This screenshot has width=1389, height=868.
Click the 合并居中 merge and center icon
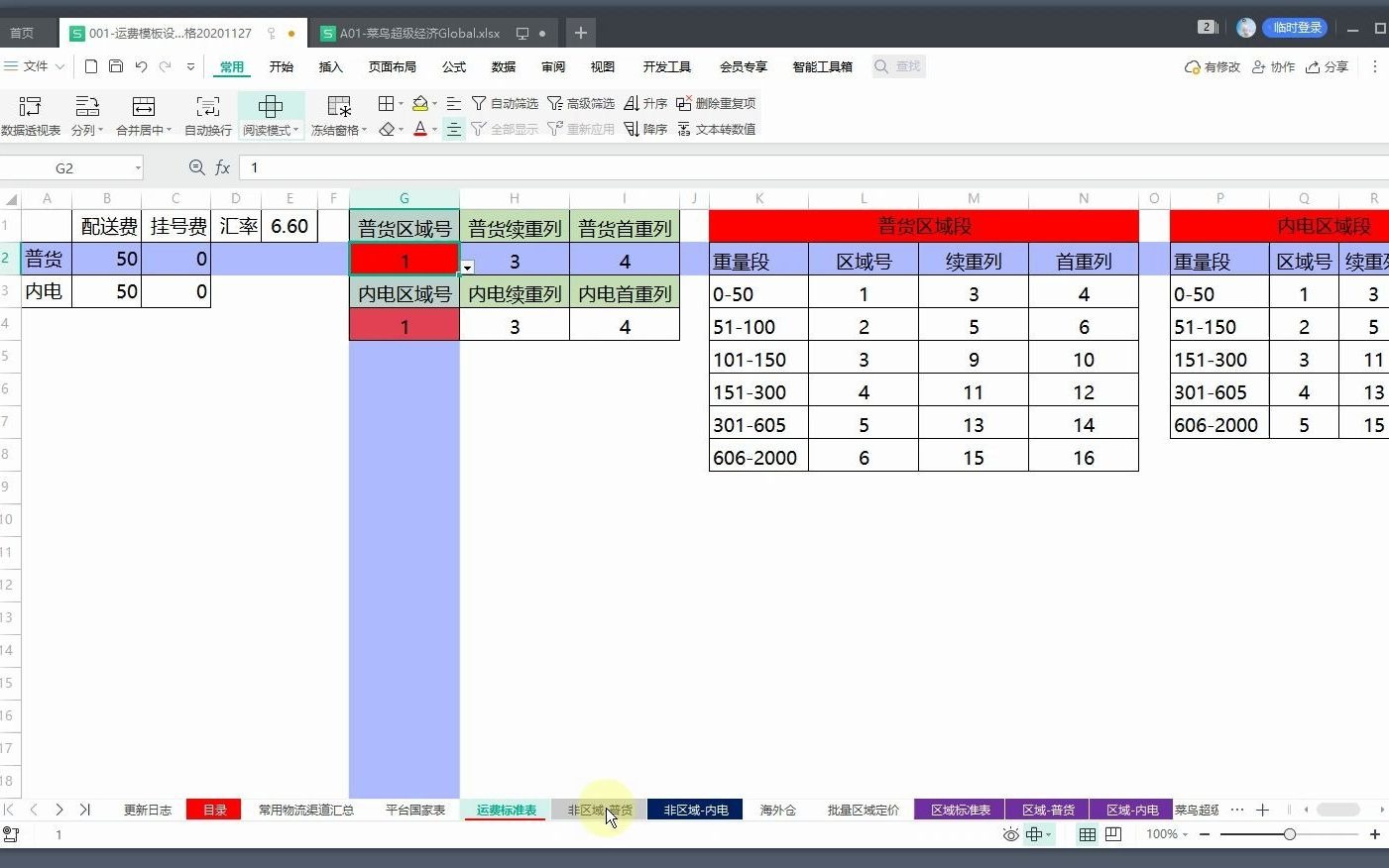click(x=144, y=106)
